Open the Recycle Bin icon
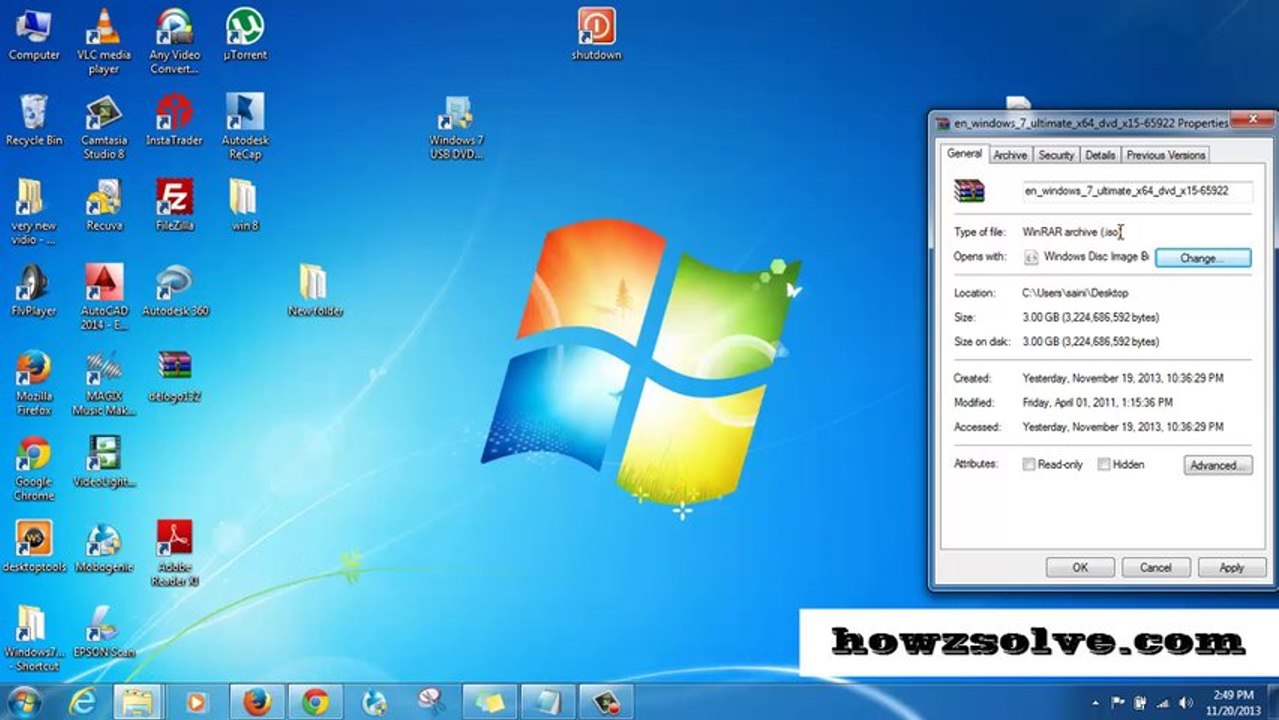This screenshot has width=1279, height=720. 34,119
